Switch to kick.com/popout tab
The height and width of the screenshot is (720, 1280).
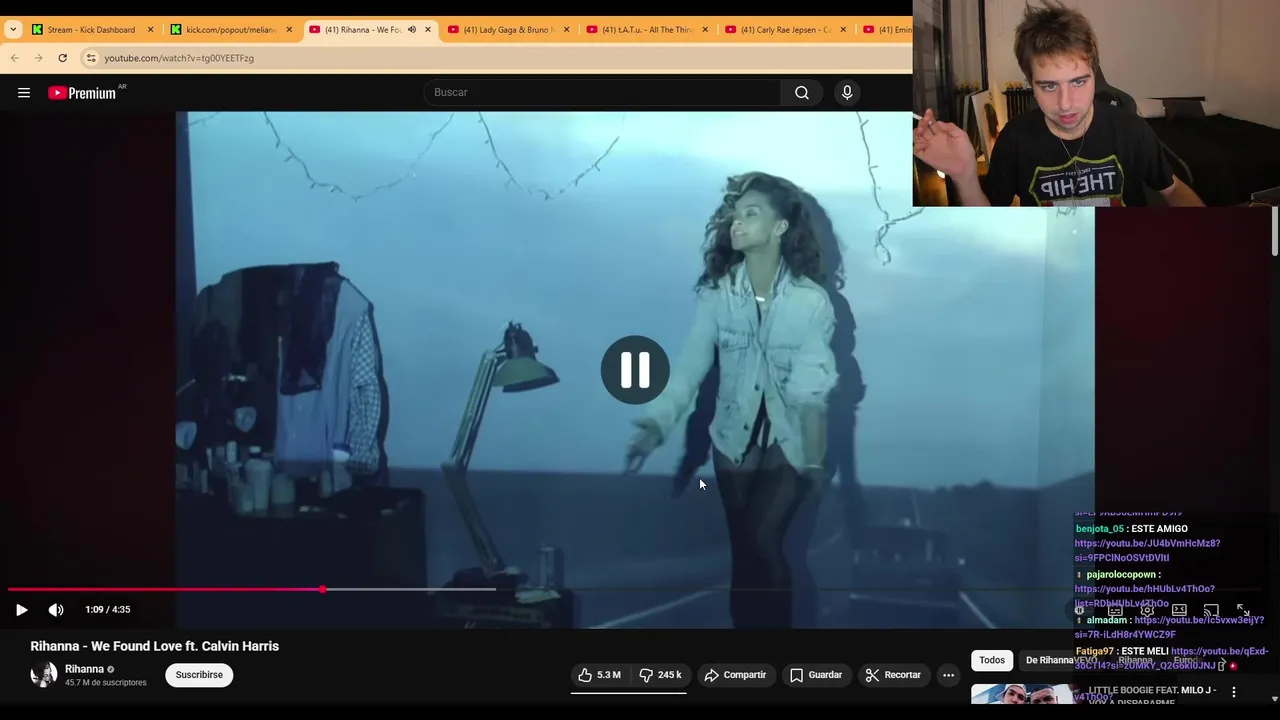point(230,30)
